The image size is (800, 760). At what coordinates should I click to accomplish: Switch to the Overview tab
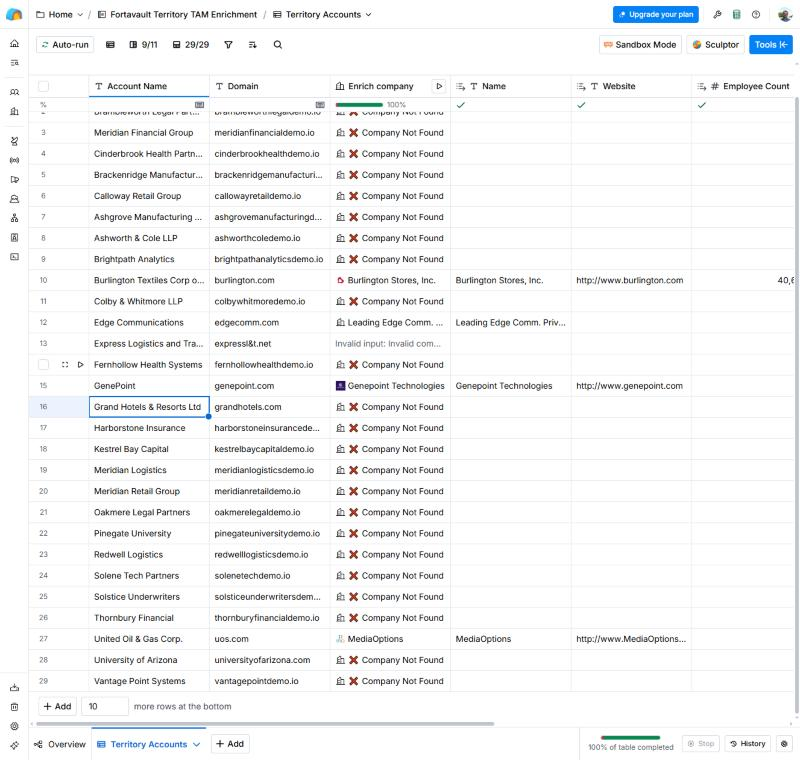(x=60, y=744)
